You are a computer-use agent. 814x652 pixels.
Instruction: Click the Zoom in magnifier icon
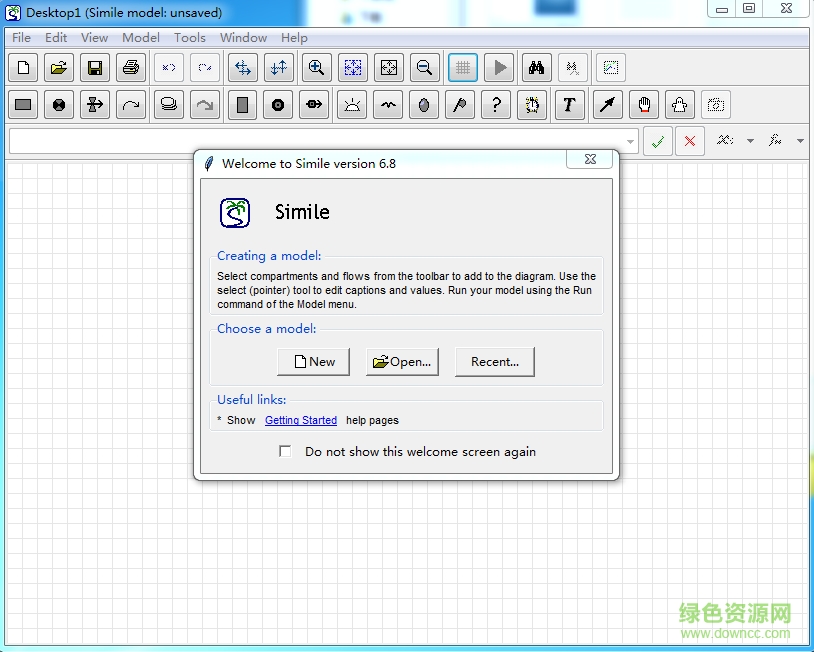(x=316, y=68)
